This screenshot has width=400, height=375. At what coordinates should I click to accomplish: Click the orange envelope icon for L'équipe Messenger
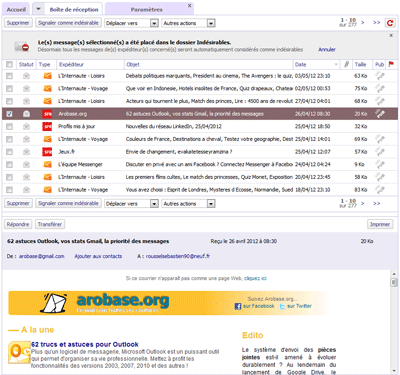pyautogui.click(x=48, y=164)
